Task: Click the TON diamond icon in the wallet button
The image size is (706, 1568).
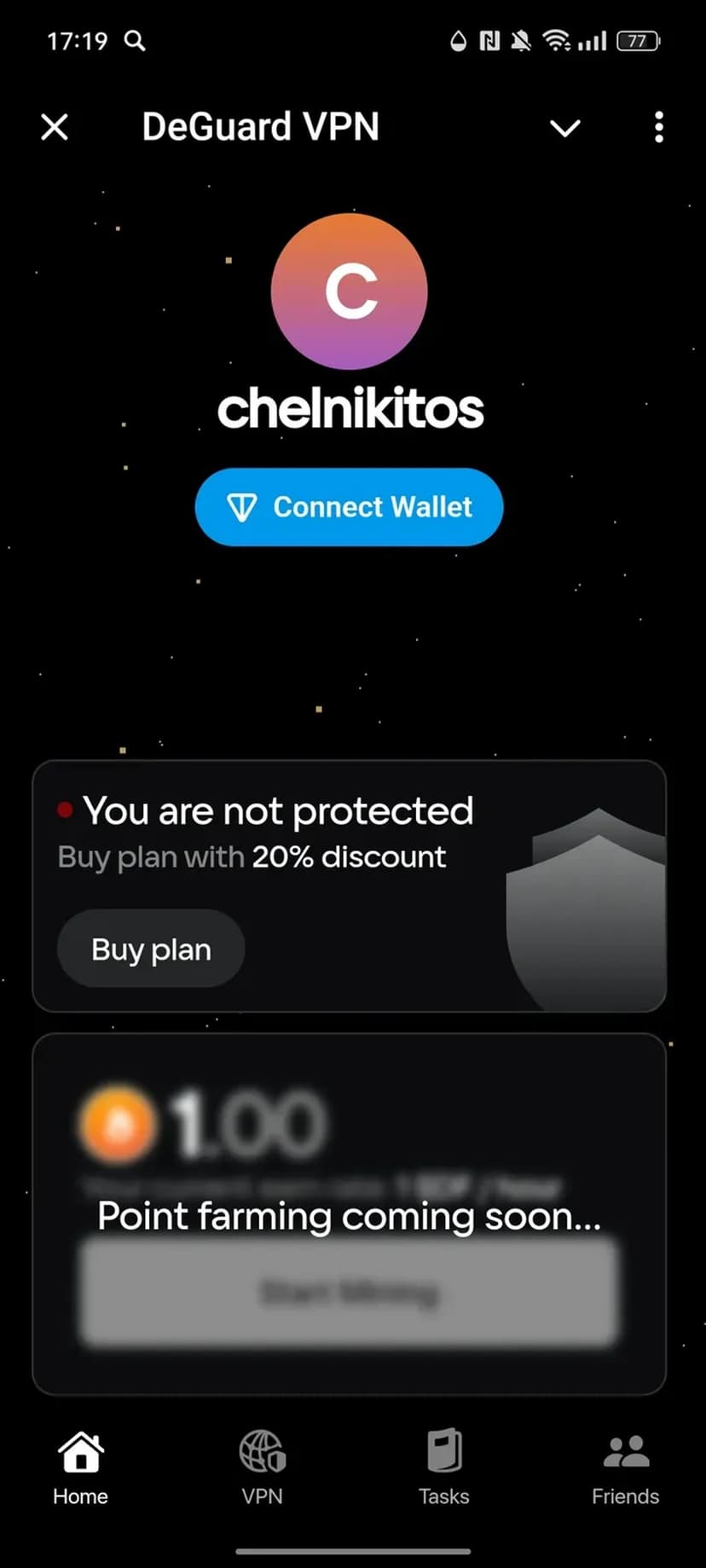Action: [242, 508]
